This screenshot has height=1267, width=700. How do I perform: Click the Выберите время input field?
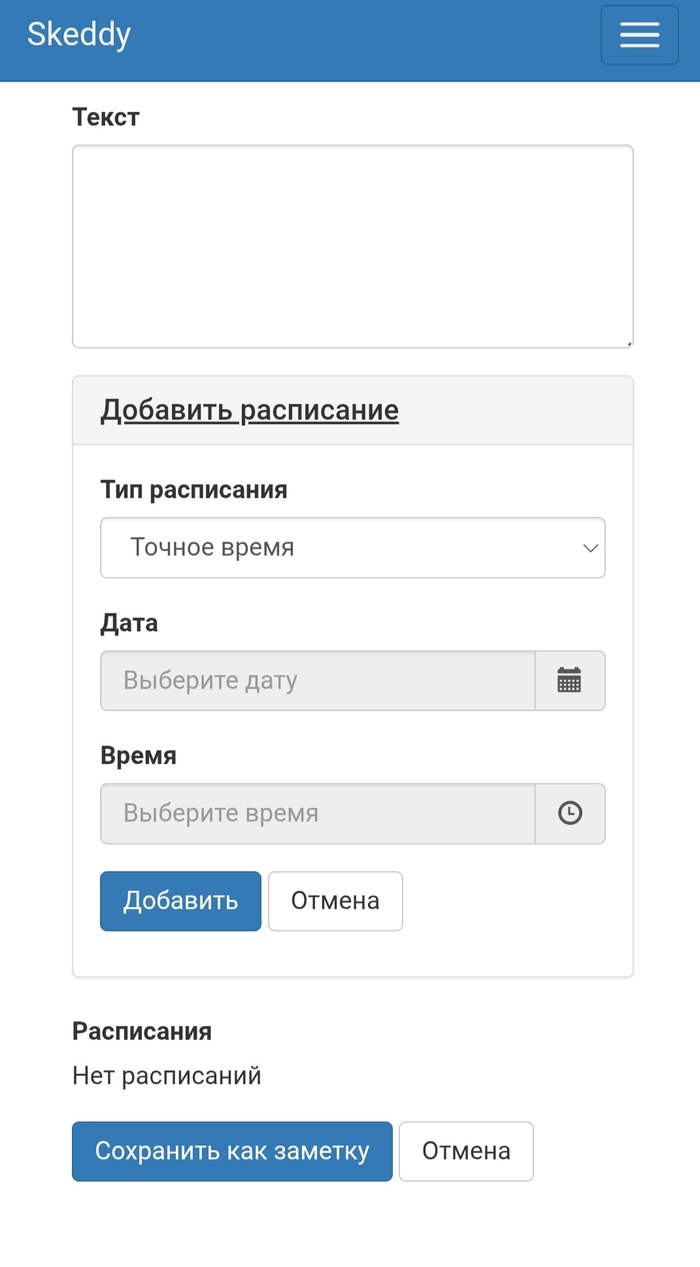pos(317,813)
